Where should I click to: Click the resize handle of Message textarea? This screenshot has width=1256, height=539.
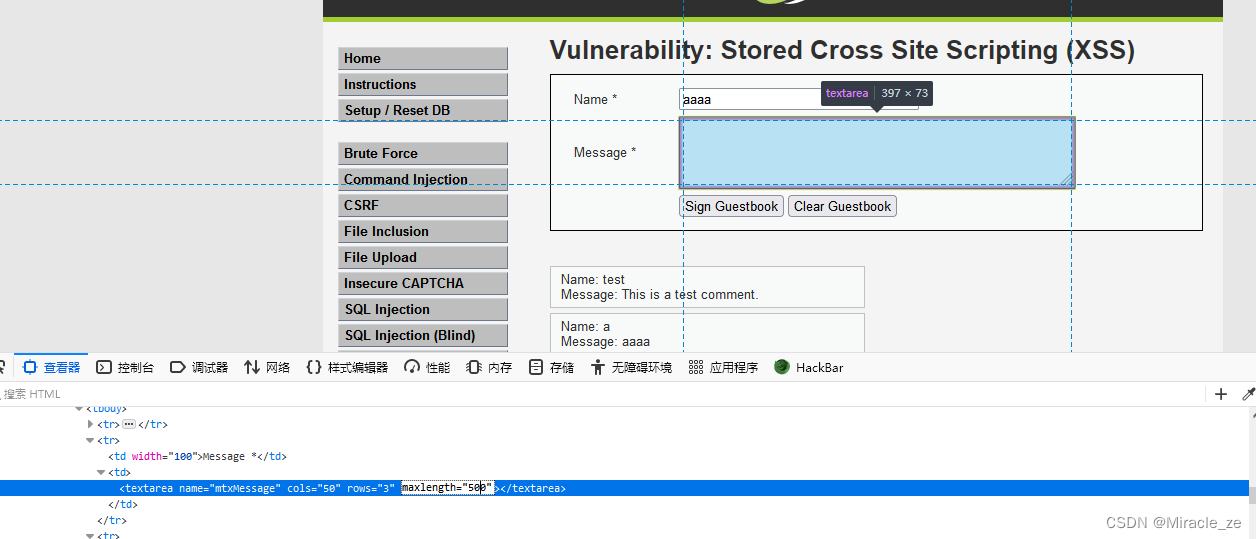point(1066,179)
